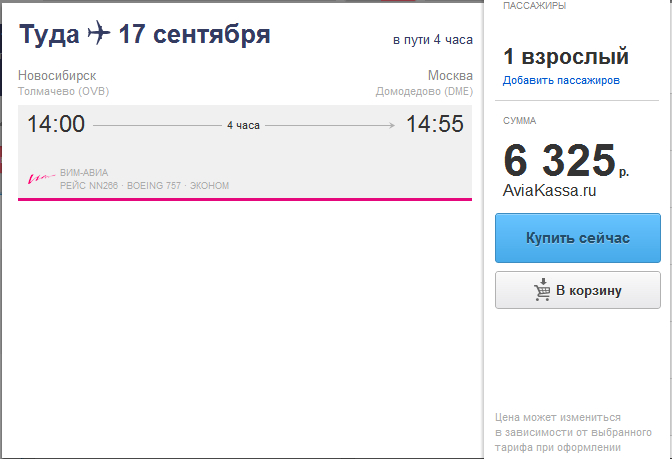This screenshot has width=672, height=459.
Task: Open Добавить пассажиров link
Action: pos(561,81)
